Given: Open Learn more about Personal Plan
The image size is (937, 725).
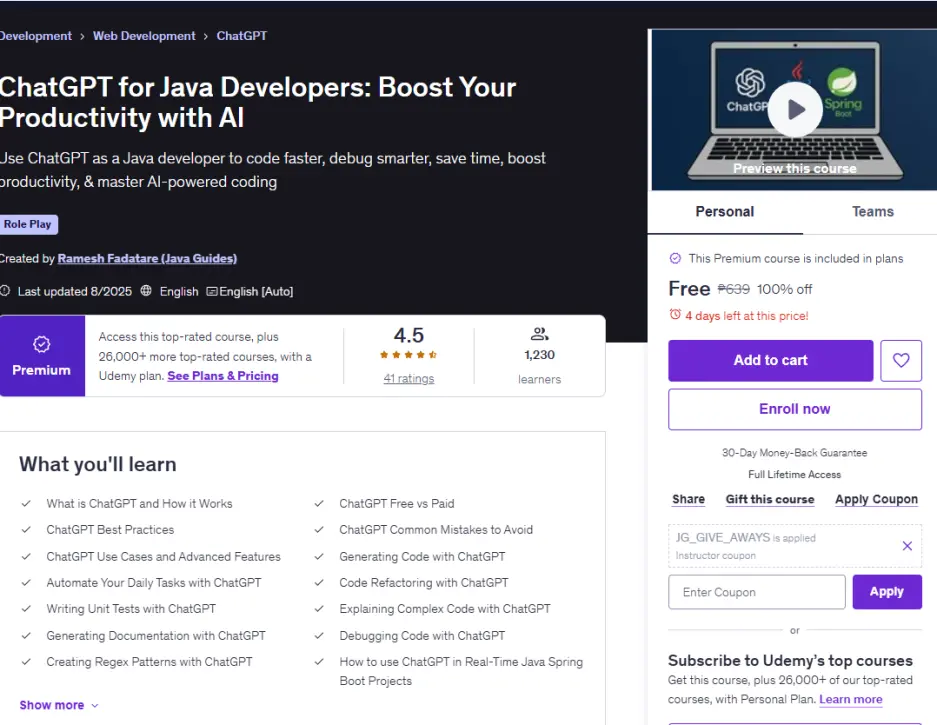Looking at the screenshot, I should 850,699.
